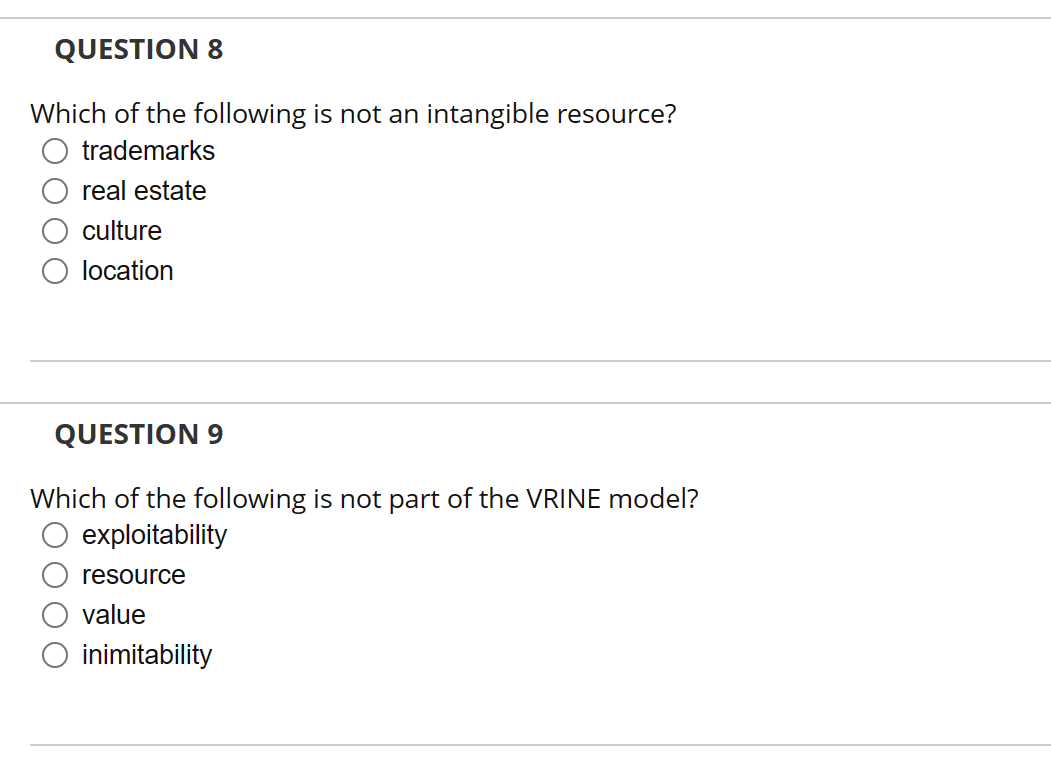Click the 'location' answer label text
The image size is (1051, 765).
tap(127, 271)
